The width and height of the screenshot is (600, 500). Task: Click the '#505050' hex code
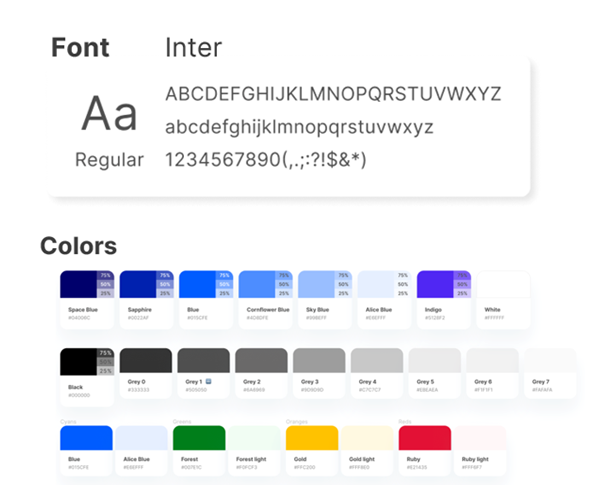pyautogui.click(x=196, y=390)
